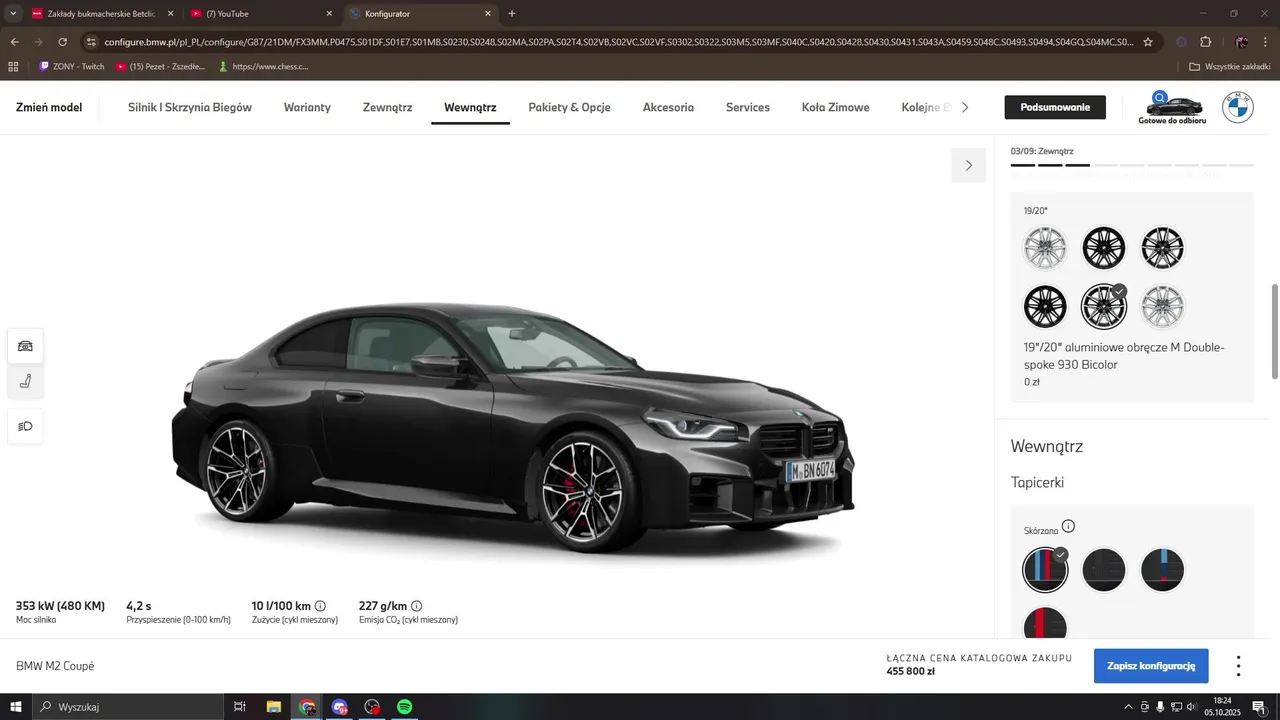Click Zmień model
This screenshot has width=1280, height=720.
tap(49, 107)
